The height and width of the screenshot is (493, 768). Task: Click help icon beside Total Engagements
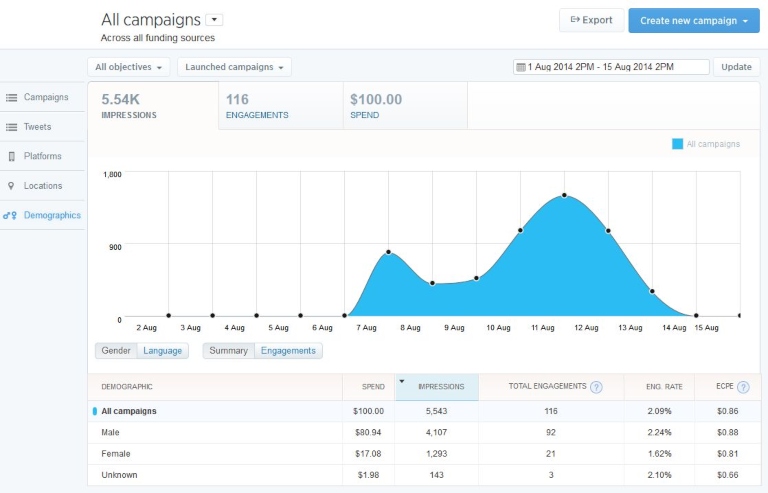click(x=596, y=387)
